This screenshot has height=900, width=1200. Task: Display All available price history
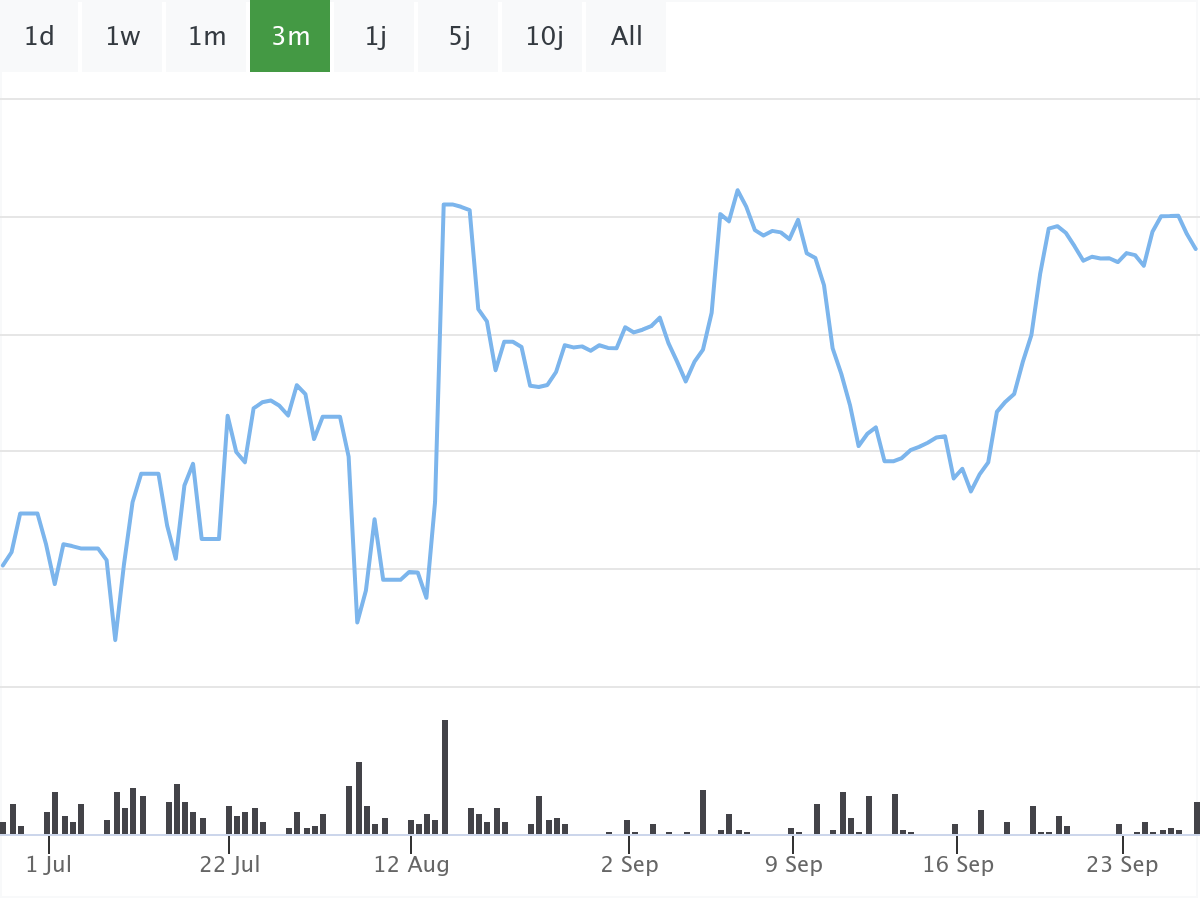(x=627, y=37)
